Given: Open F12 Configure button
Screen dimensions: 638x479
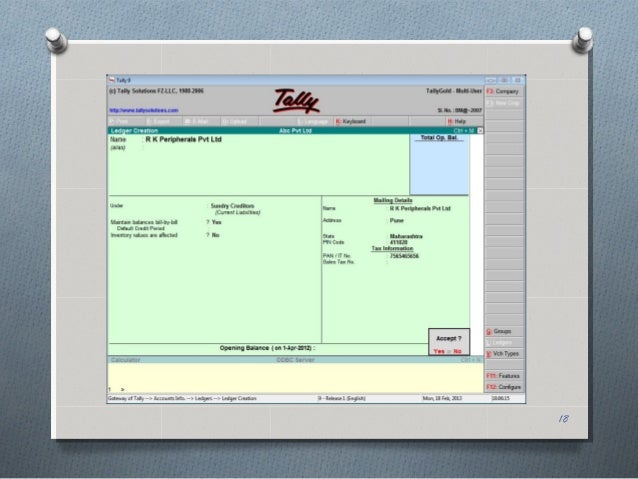Looking at the screenshot, I should coord(504,387).
